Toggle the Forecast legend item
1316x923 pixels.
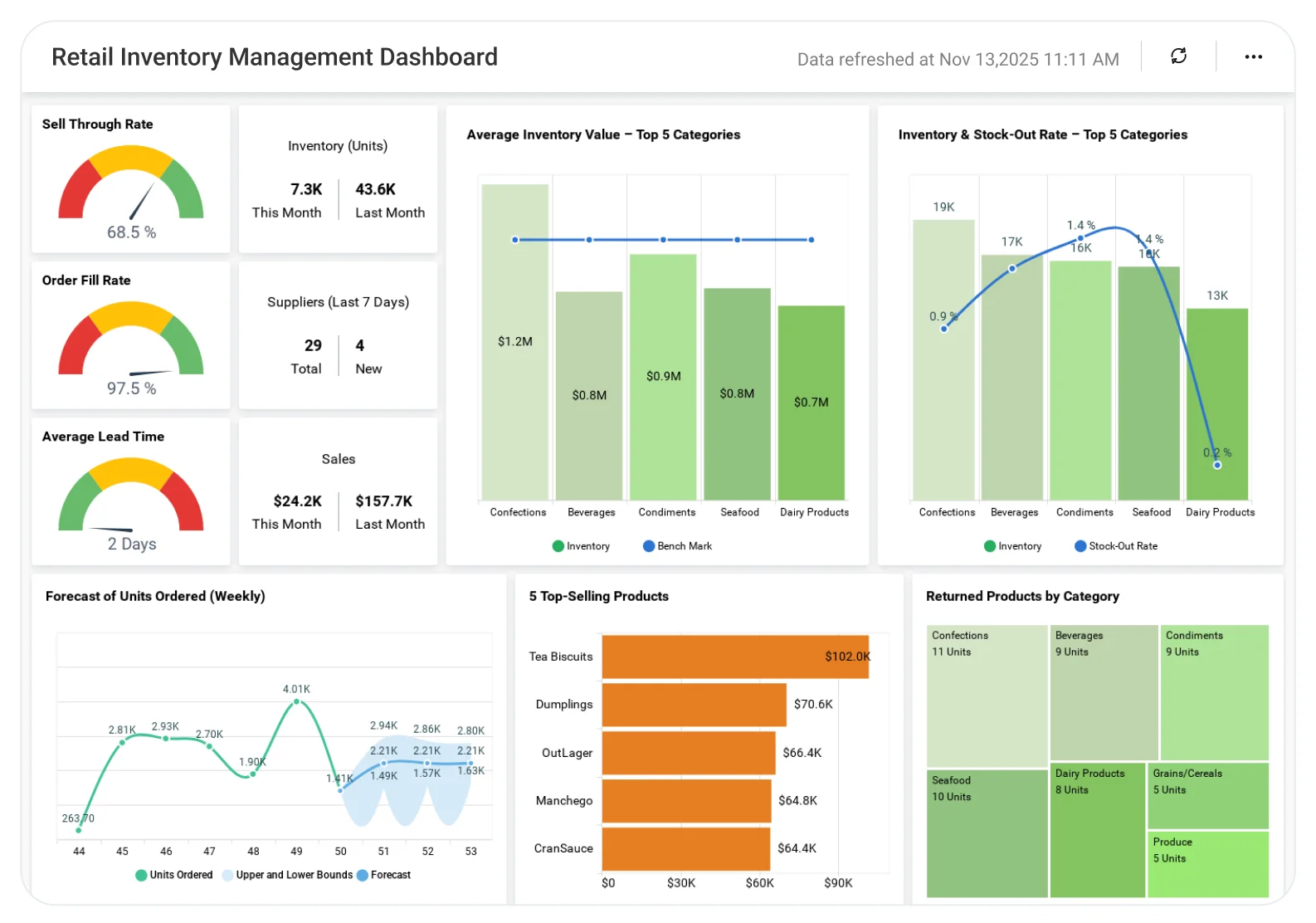pos(383,875)
